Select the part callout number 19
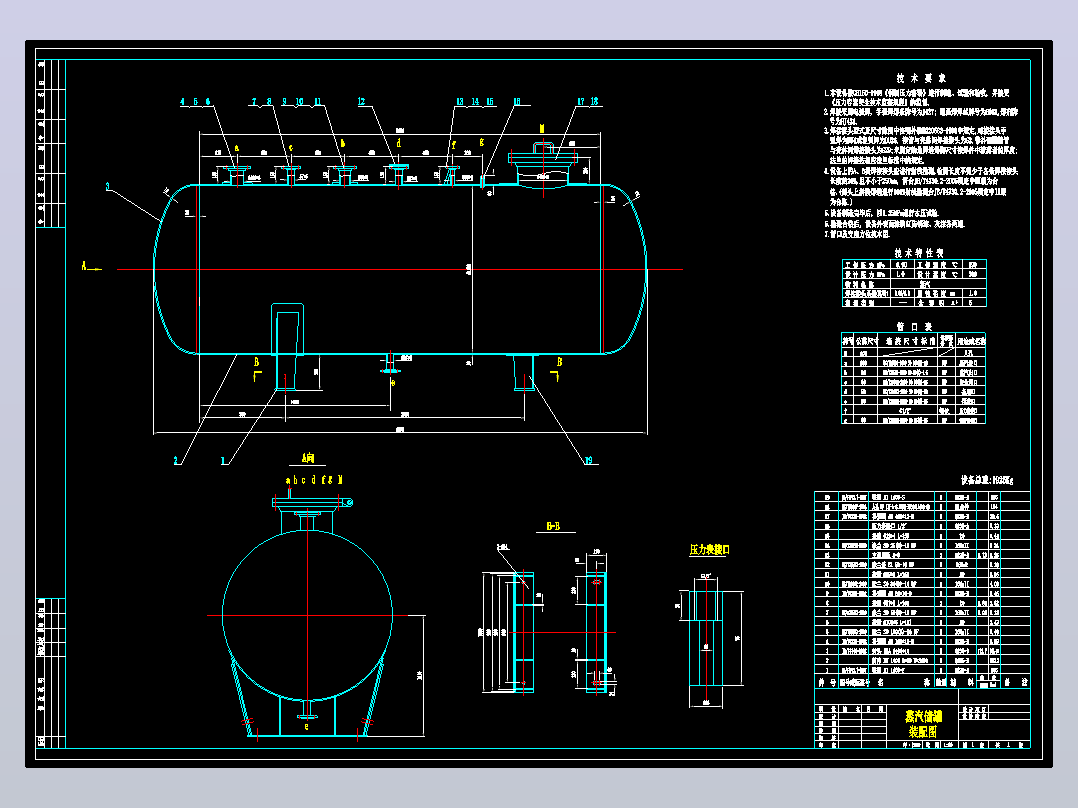Image resolution: width=1078 pixels, height=808 pixels. (588, 461)
